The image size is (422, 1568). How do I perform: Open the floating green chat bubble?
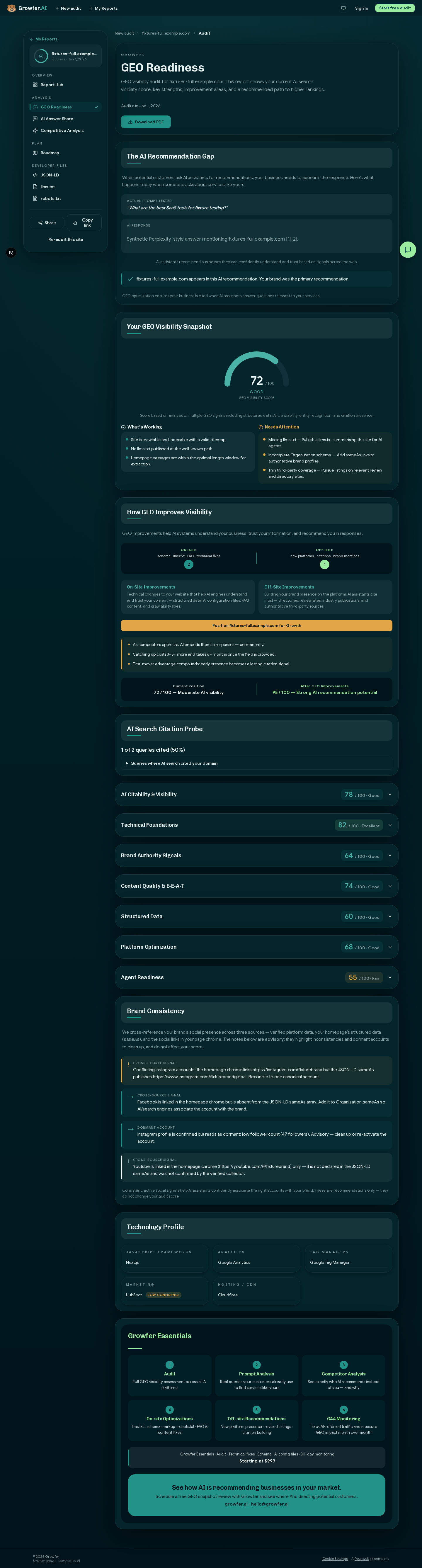408,250
